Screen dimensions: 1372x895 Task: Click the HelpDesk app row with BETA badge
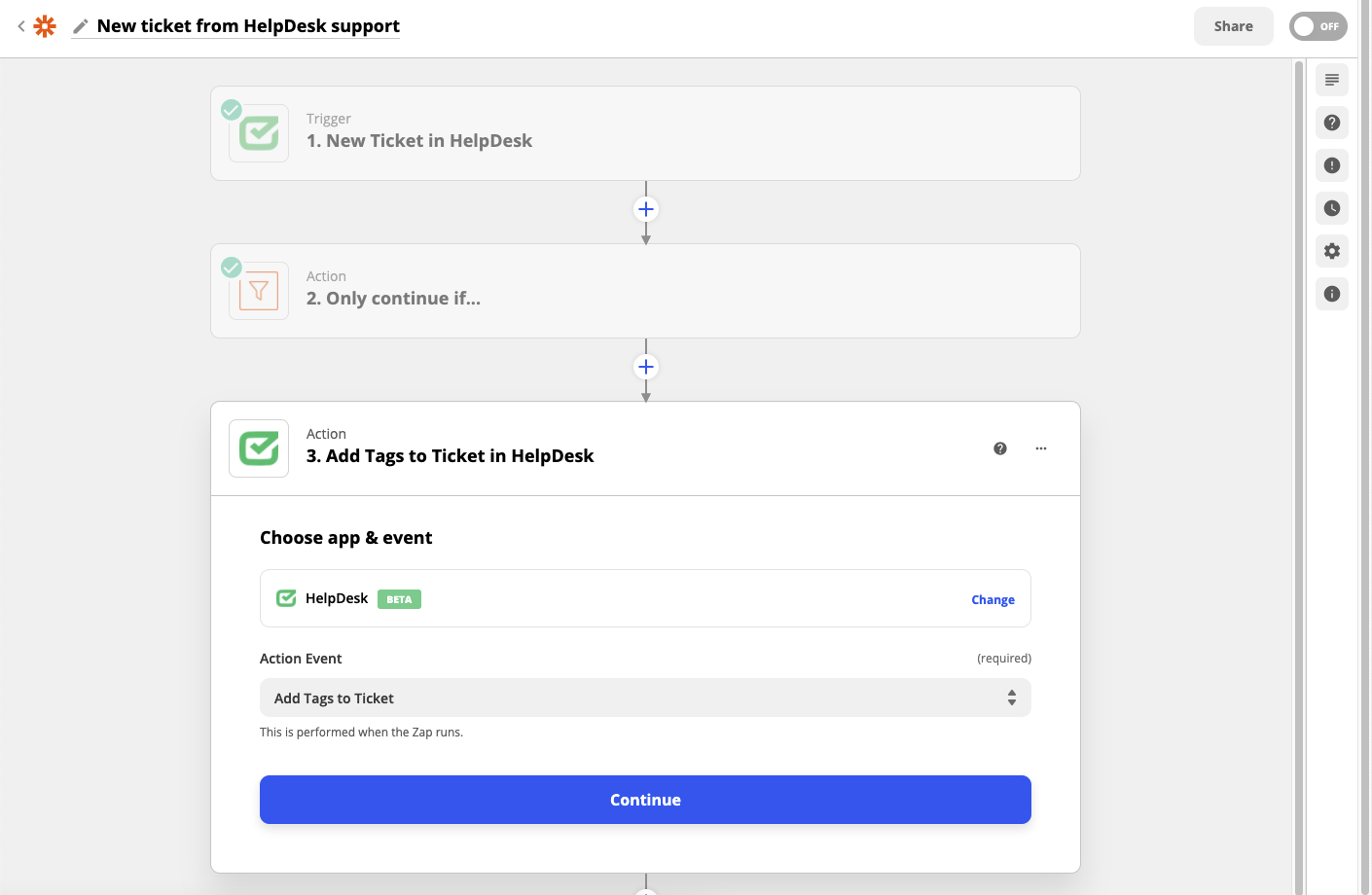645,598
